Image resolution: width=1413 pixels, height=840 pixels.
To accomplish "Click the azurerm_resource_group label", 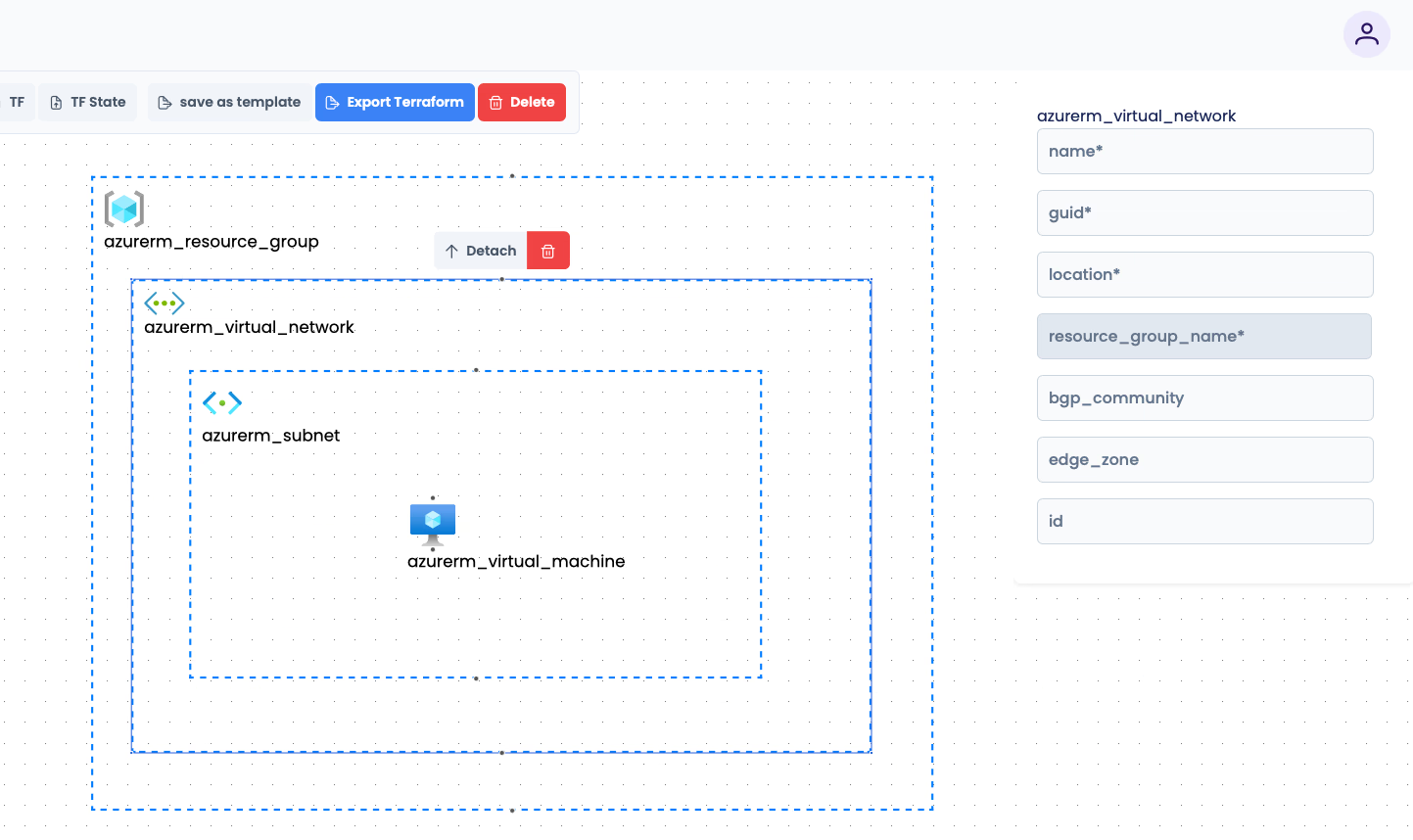I will 212,242.
